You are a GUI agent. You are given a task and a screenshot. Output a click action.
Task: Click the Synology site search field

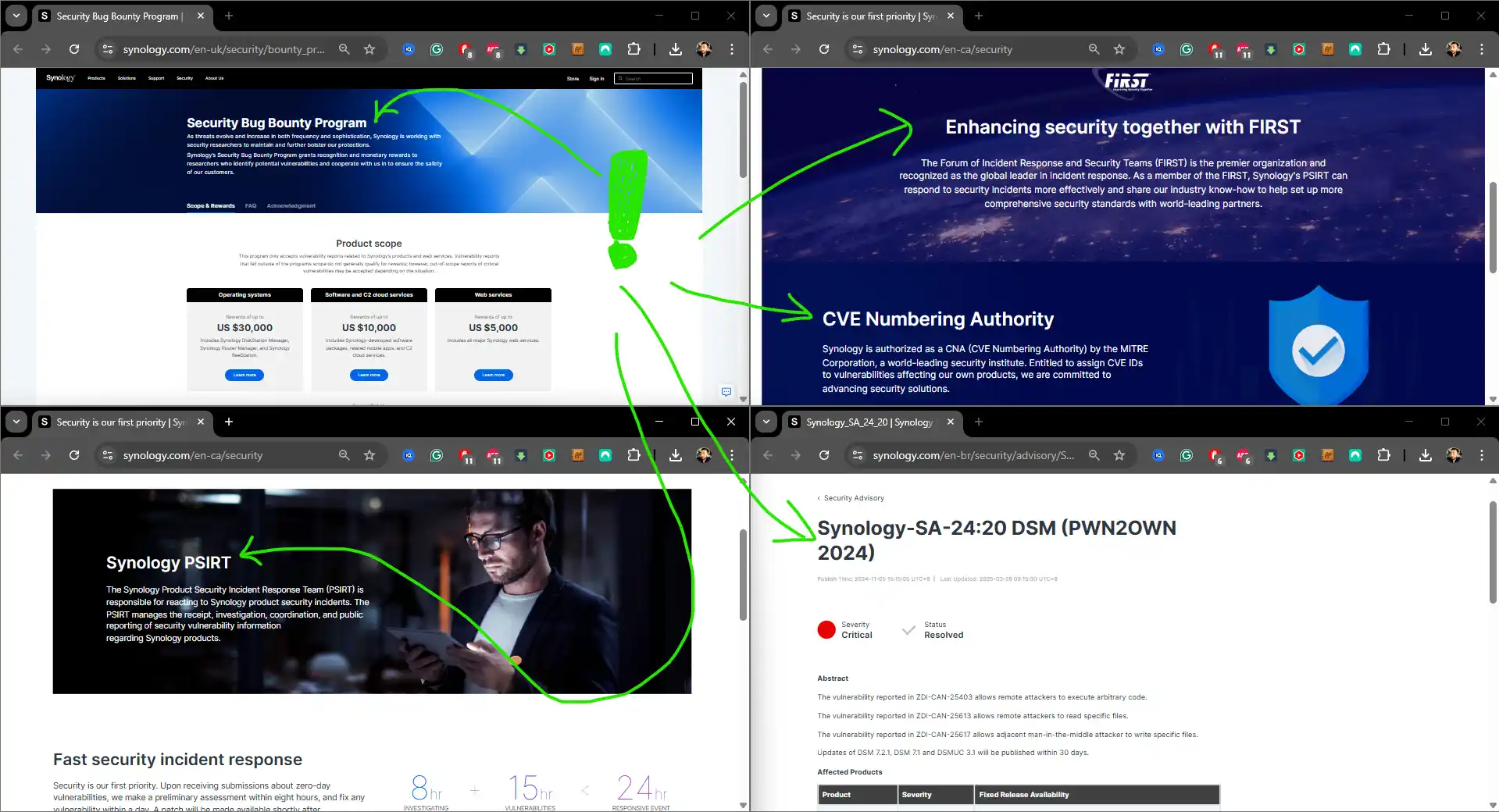(x=653, y=78)
